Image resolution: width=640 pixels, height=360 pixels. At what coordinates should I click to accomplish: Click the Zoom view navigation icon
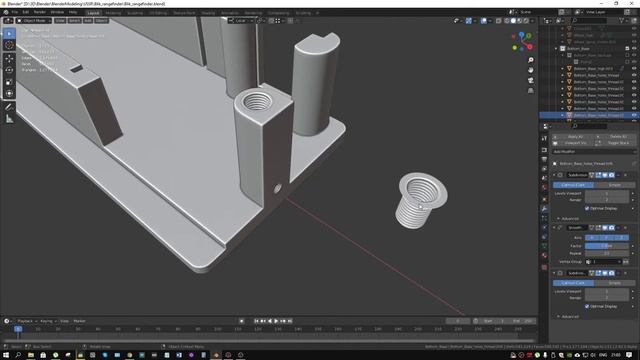(531, 60)
